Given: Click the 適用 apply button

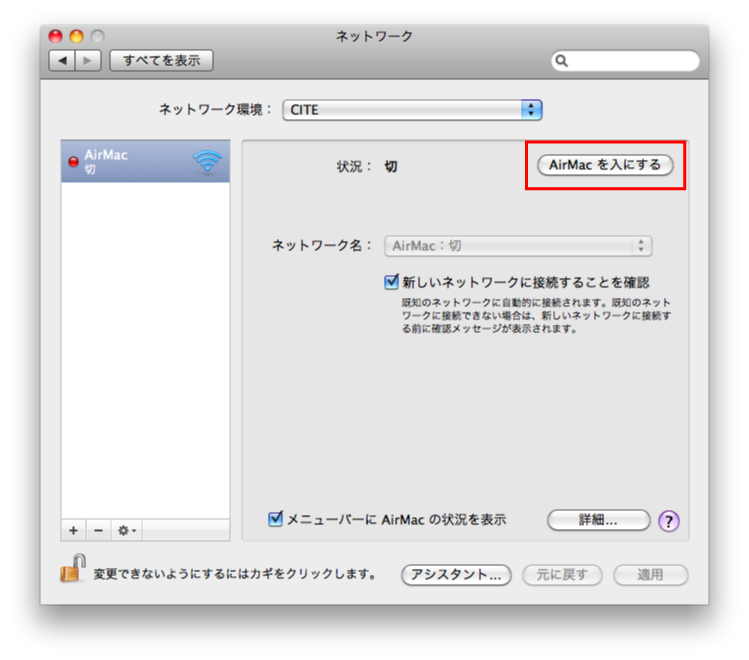Looking at the screenshot, I should tap(650, 575).
